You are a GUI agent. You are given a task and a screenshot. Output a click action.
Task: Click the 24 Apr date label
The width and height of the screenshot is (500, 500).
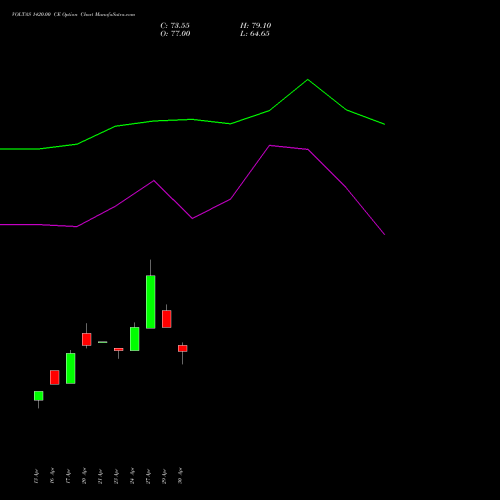click(x=132, y=476)
